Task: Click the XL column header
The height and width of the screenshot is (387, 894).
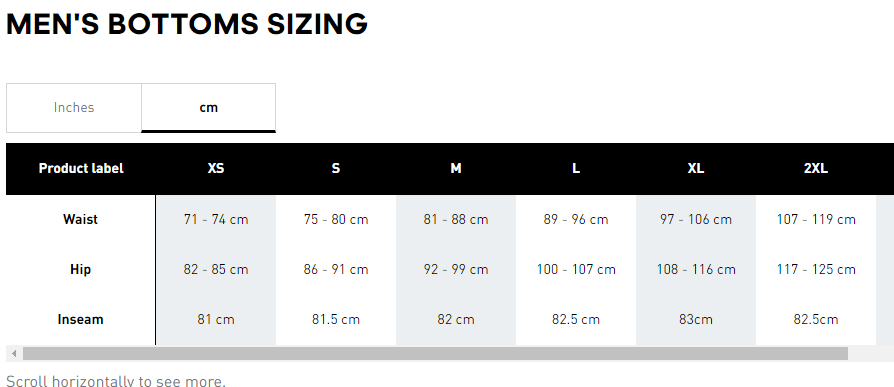Action: pos(696,169)
